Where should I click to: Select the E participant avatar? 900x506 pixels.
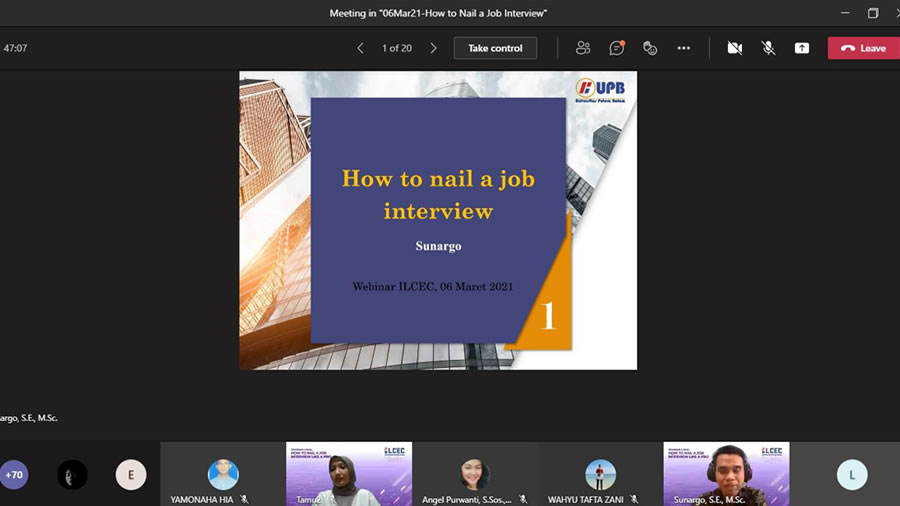coord(131,475)
